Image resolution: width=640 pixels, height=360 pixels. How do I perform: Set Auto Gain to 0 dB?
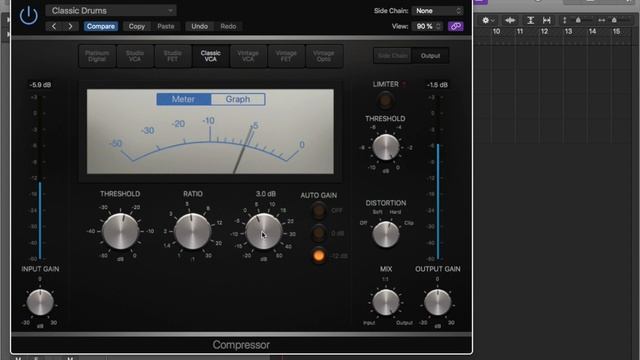click(x=319, y=233)
